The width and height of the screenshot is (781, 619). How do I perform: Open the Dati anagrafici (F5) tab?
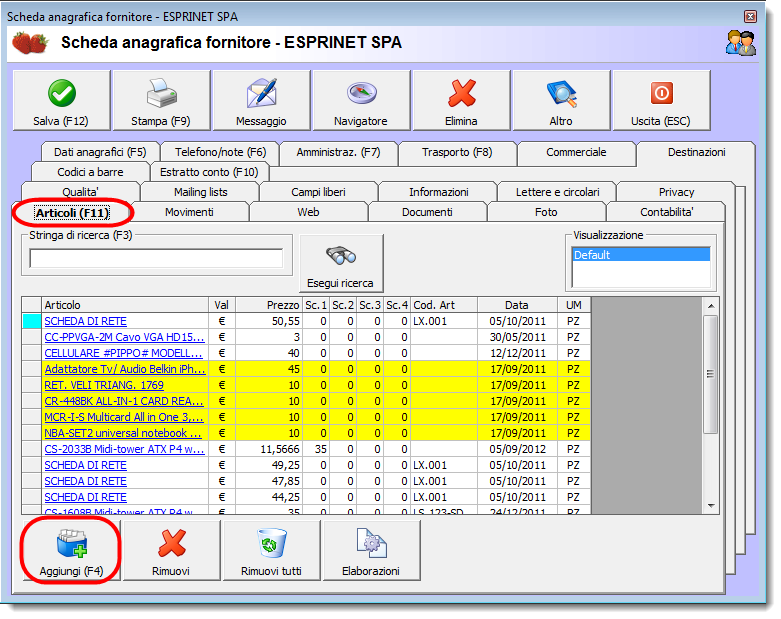[x=100, y=152]
